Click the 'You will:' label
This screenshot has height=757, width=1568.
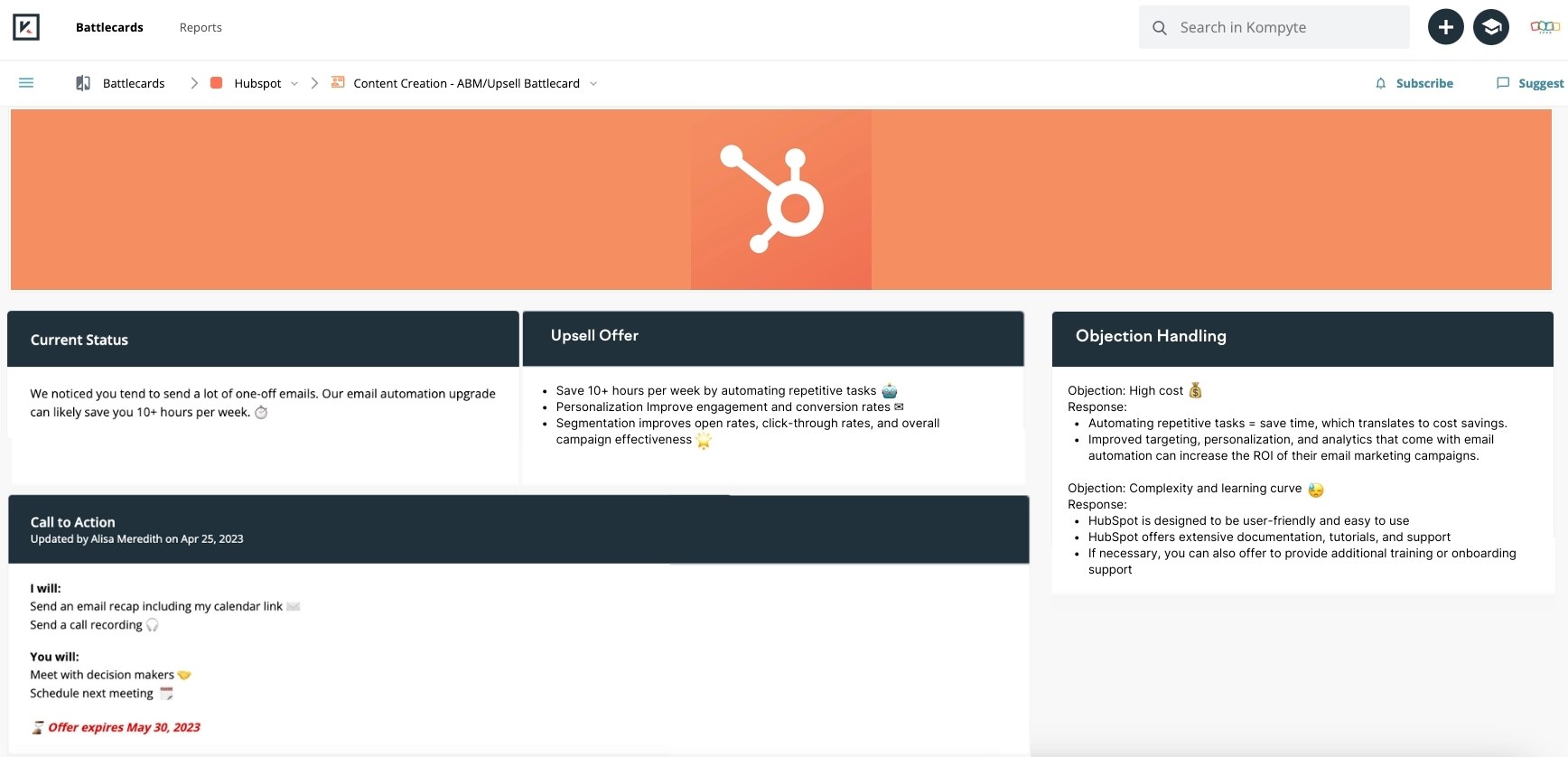tap(54, 657)
